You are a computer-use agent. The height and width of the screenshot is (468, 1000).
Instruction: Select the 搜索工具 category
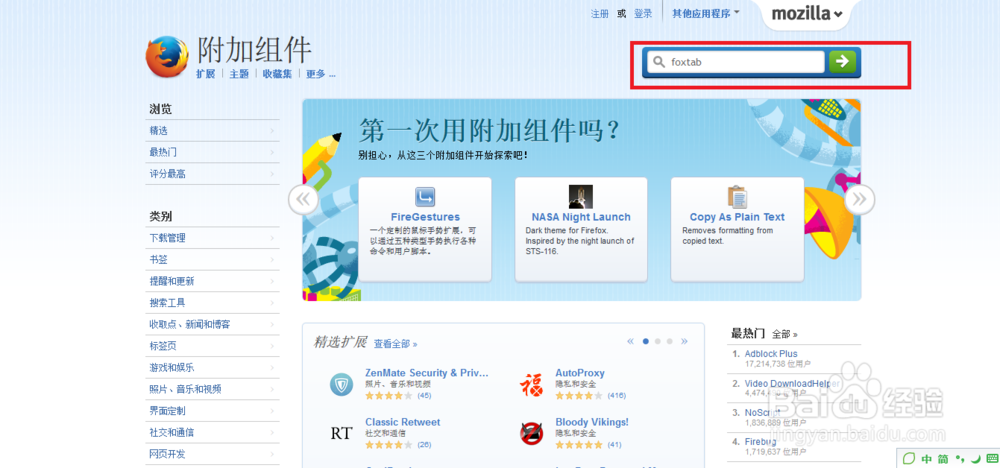point(212,303)
